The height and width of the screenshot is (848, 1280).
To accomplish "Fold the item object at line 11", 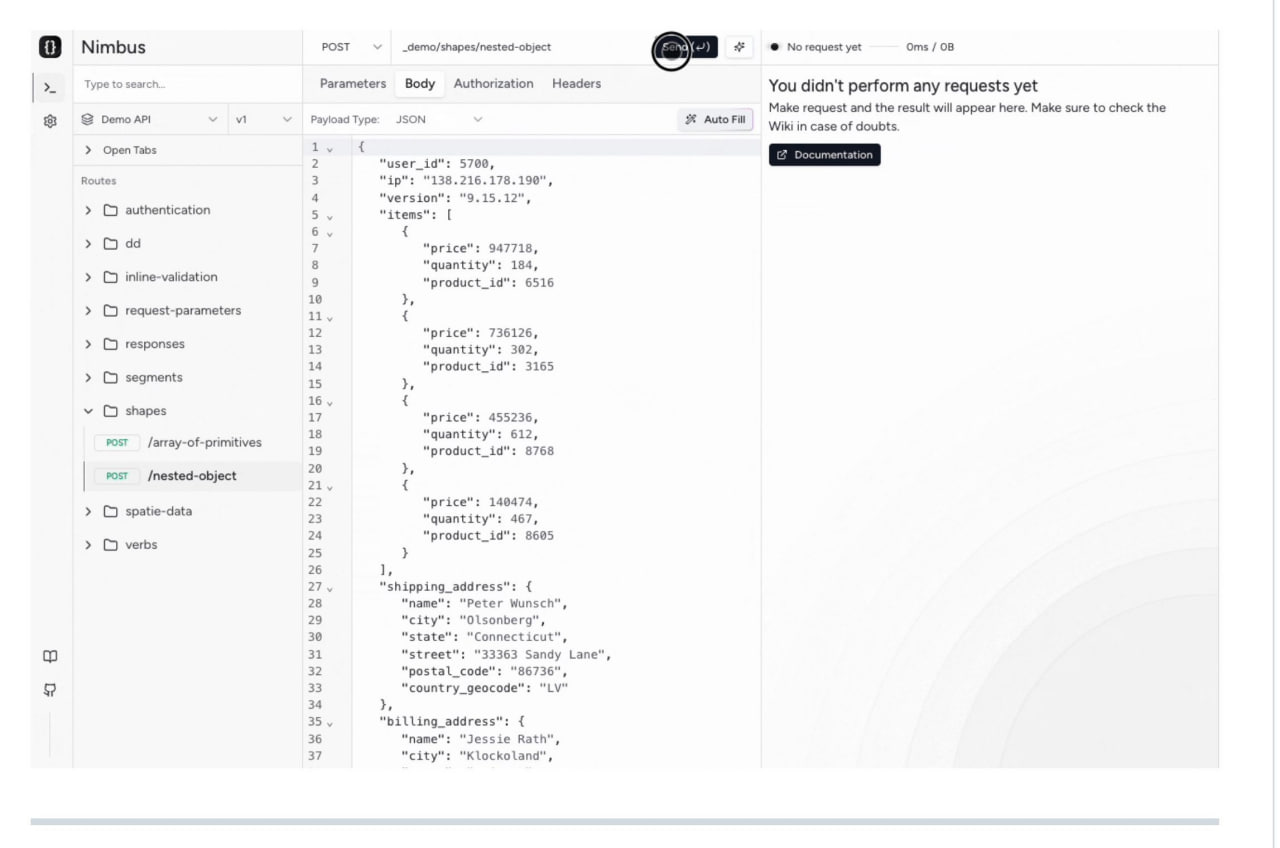I will 329,317.
